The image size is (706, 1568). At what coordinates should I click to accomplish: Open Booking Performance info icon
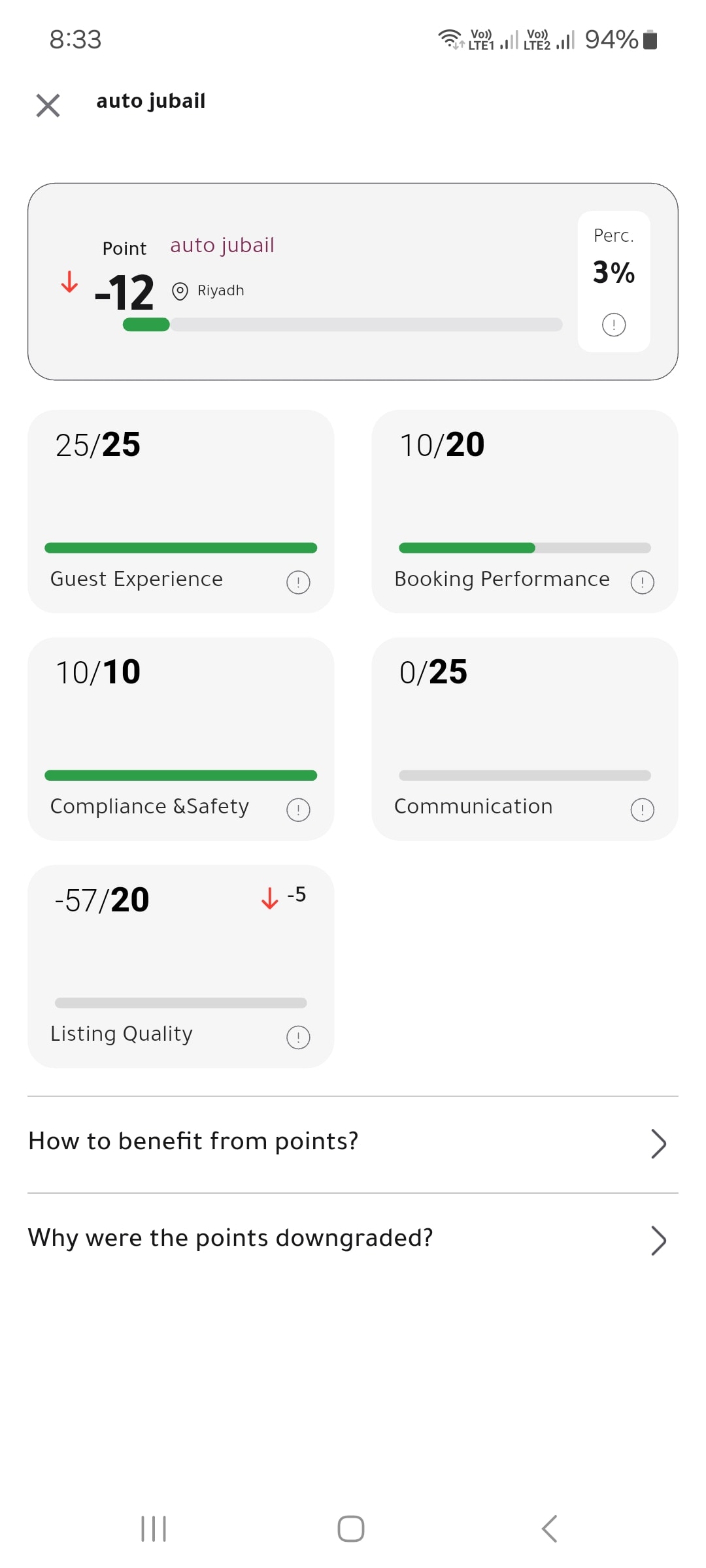coord(642,582)
